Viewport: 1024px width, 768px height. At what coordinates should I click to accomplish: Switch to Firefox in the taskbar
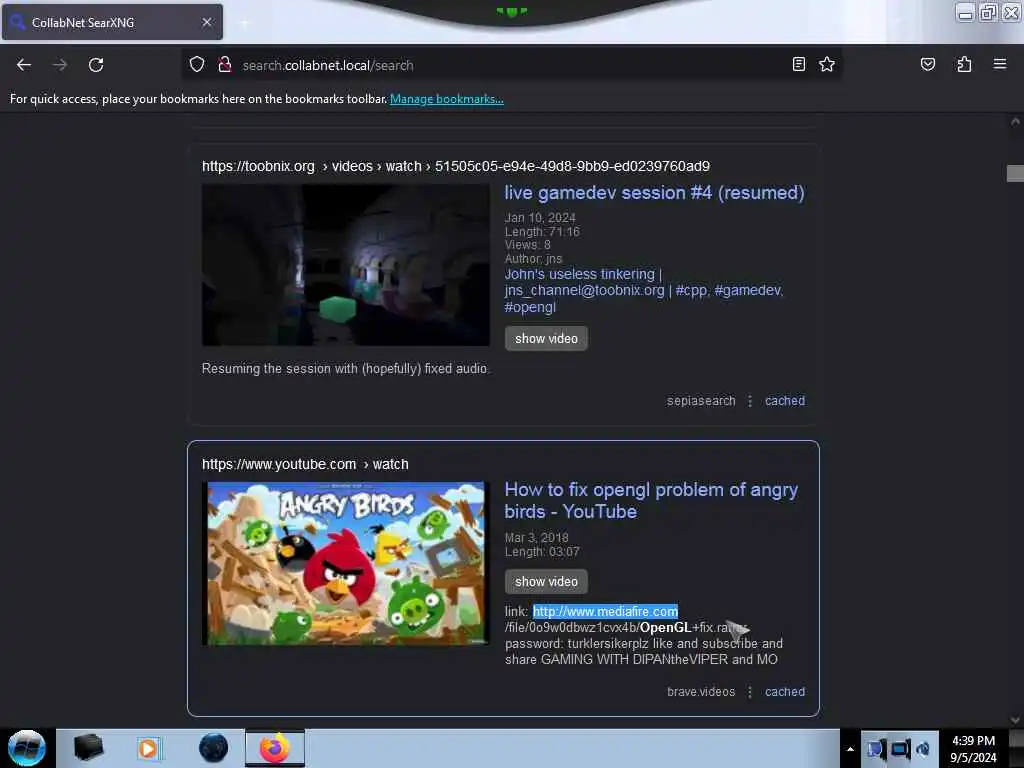(275, 748)
